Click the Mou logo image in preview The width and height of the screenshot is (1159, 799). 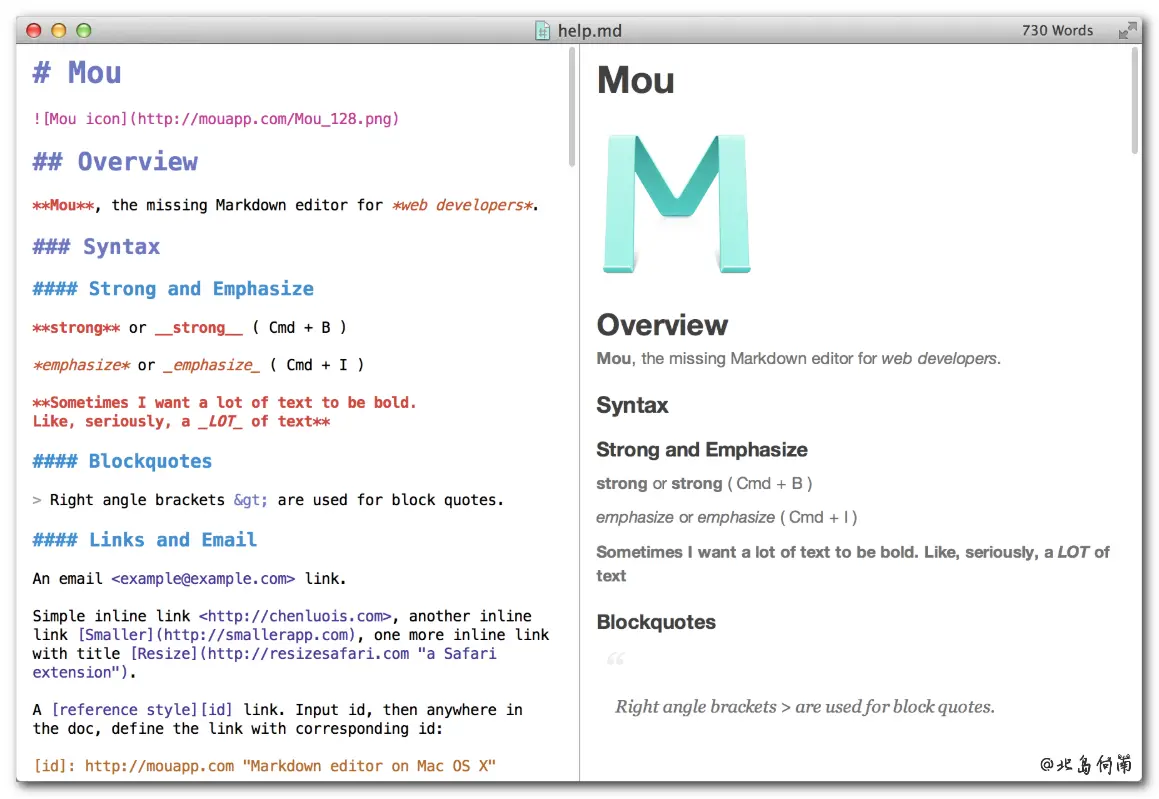(x=677, y=204)
